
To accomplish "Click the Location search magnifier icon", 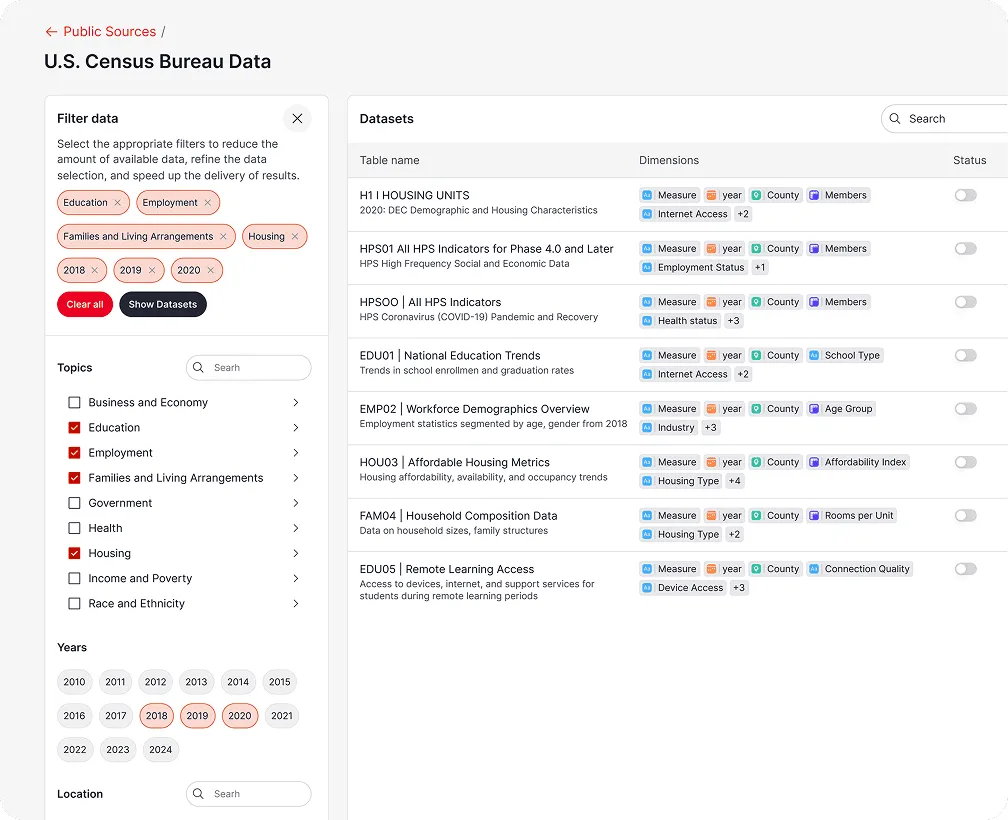I will 199,794.
